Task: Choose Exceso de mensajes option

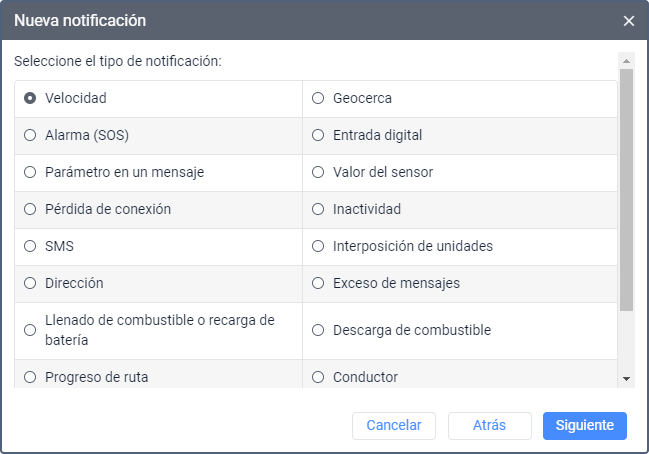Action: [x=318, y=283]
